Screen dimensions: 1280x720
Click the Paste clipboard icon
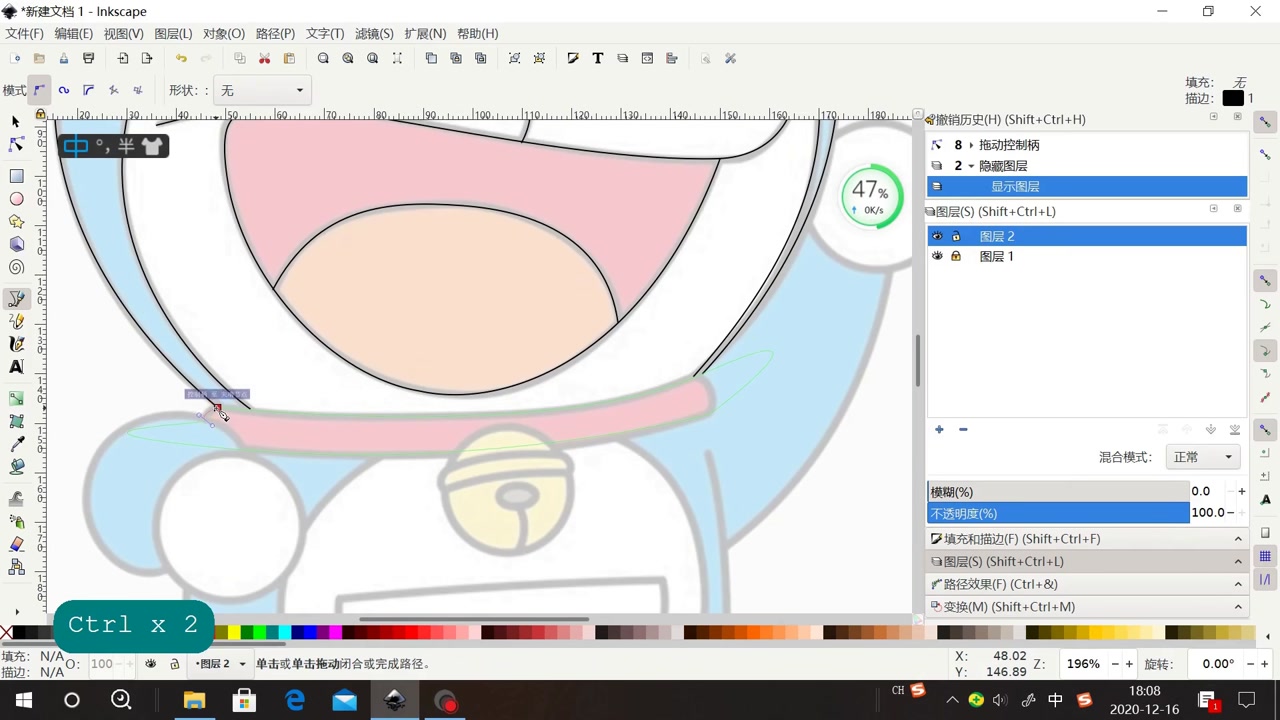289,58
